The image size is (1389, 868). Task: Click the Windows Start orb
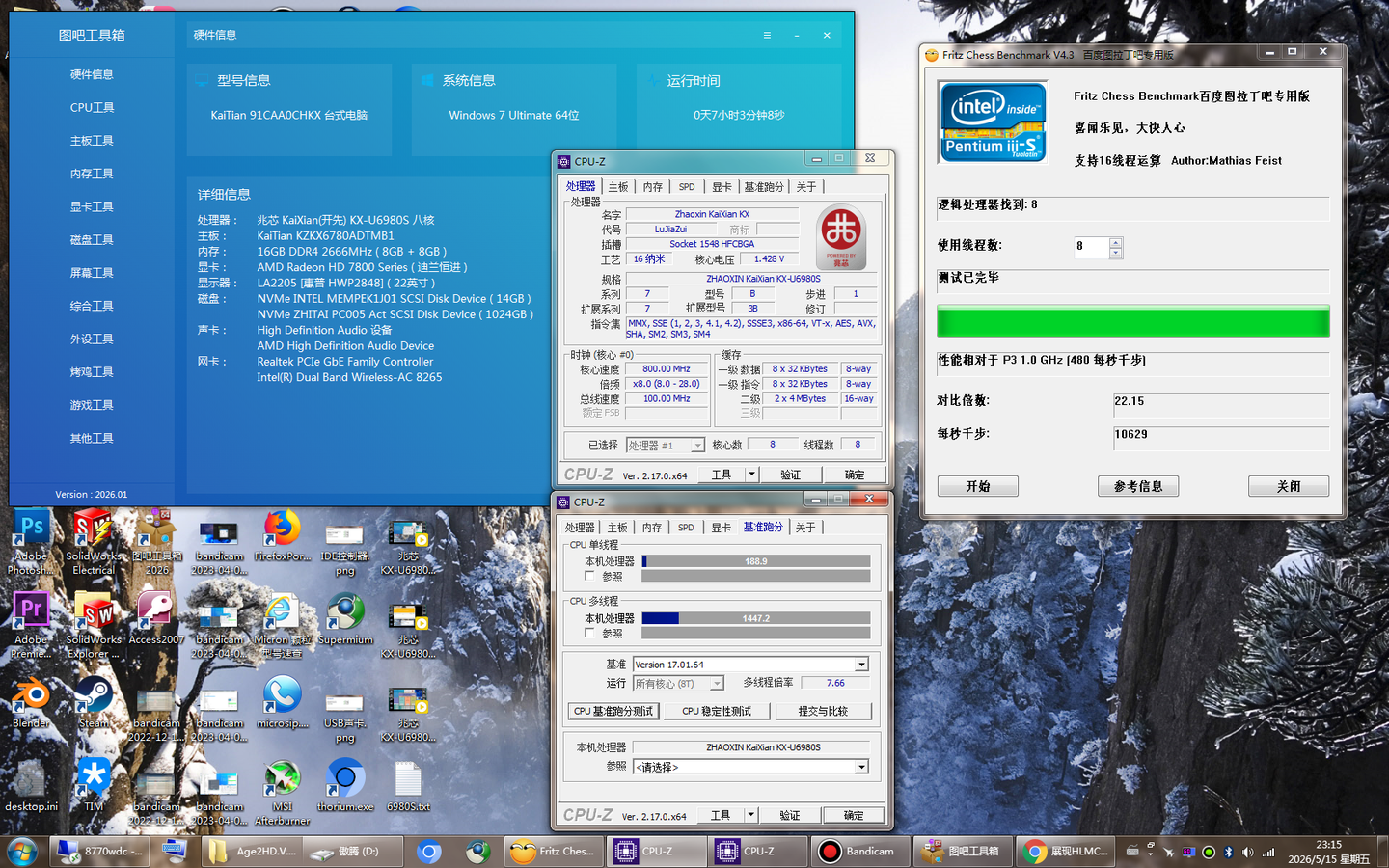pyautogui.click(x=21, y=851)
